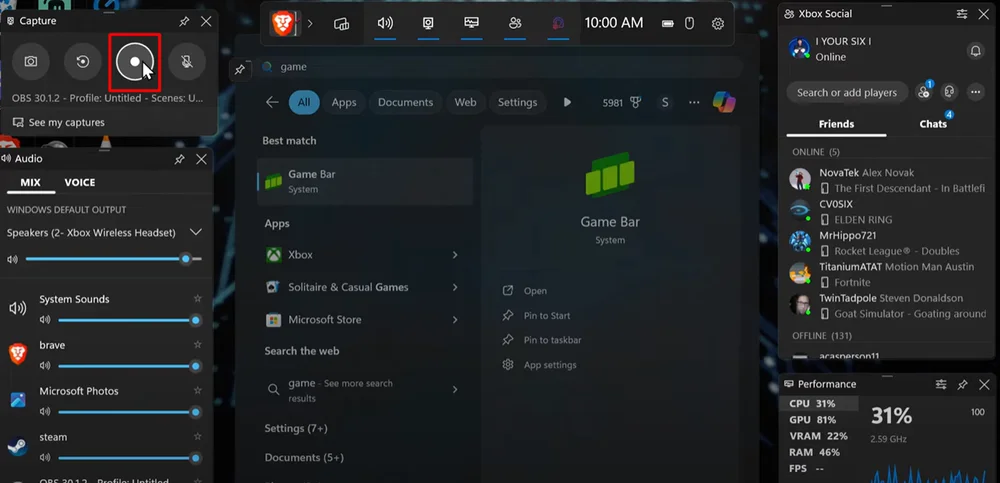This screenshot has width=1000, height=483.
Task: Click the Search or add players field
Action: [x=846, y=92]
